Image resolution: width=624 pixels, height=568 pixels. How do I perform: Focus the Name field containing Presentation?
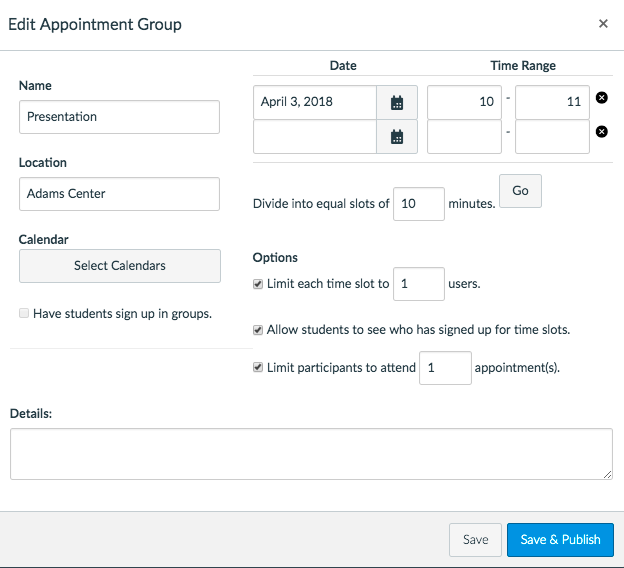(119, 117)
